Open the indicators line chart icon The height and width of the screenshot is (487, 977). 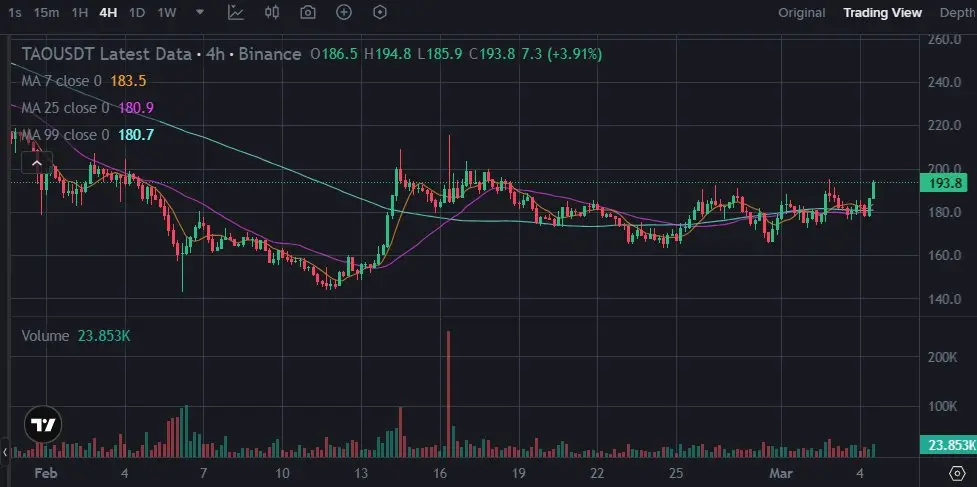point(236,12)
